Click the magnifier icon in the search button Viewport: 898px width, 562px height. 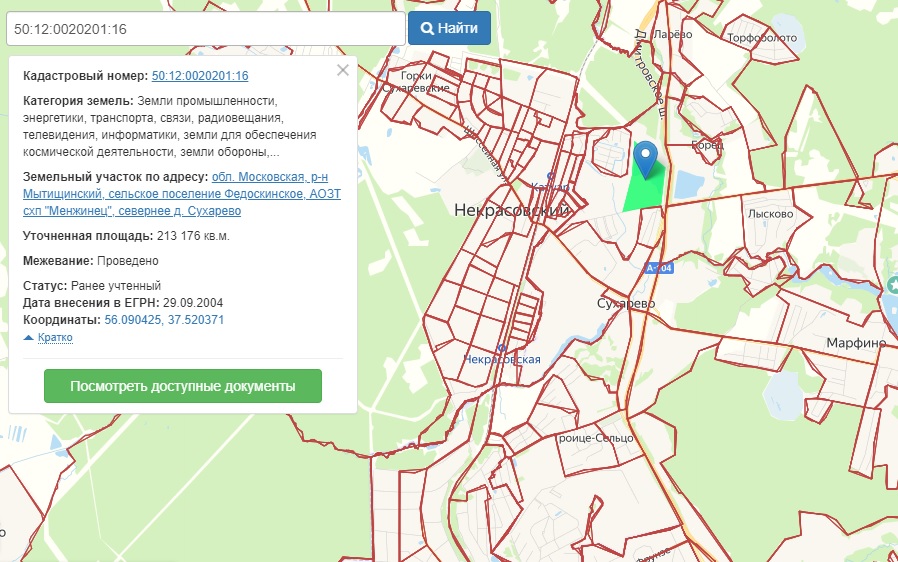coord(427,28)
